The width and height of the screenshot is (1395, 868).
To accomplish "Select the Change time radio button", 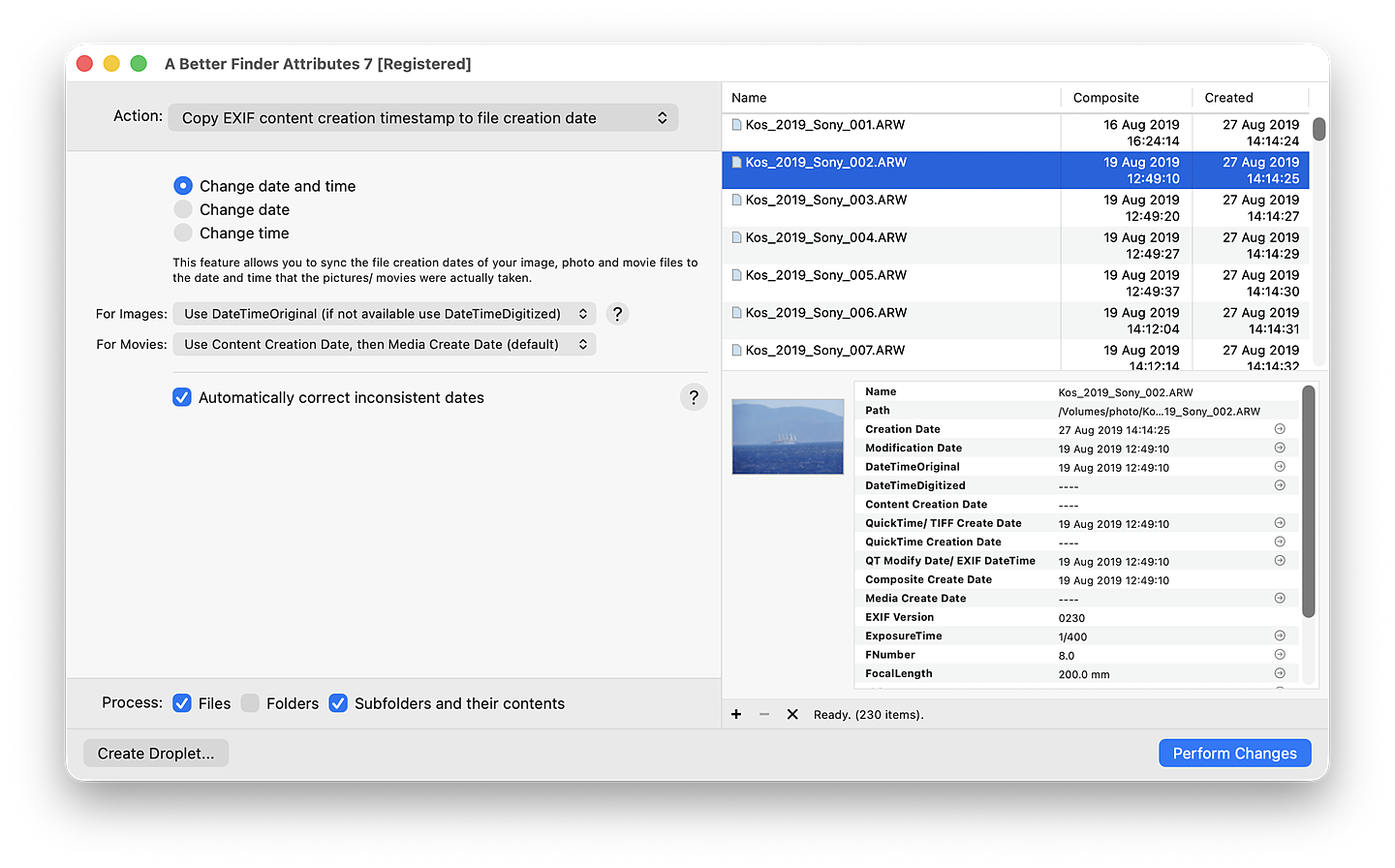I will [183, 232].
